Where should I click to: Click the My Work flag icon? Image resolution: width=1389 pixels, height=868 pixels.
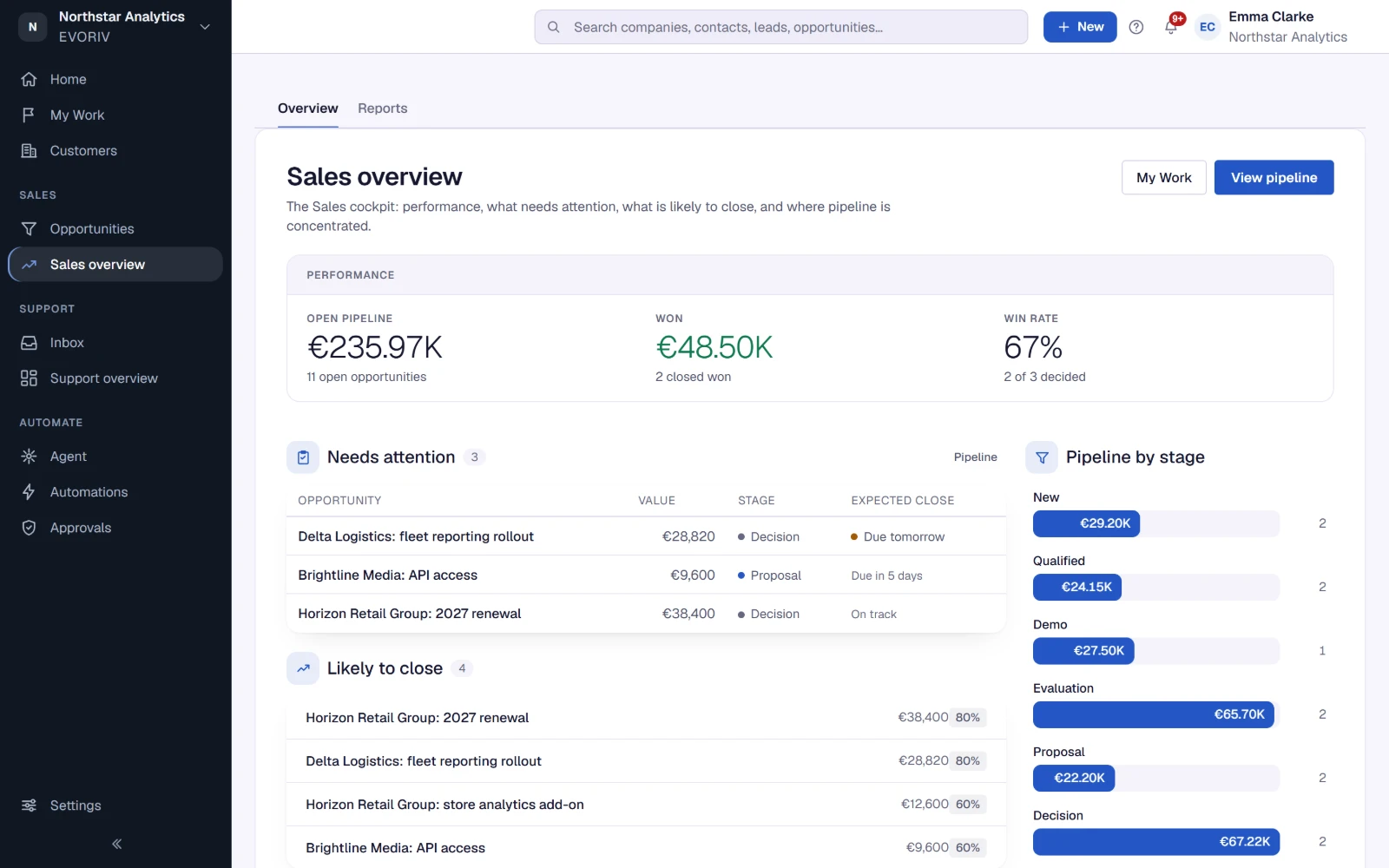pyautogui.click(x=29, y=115)
